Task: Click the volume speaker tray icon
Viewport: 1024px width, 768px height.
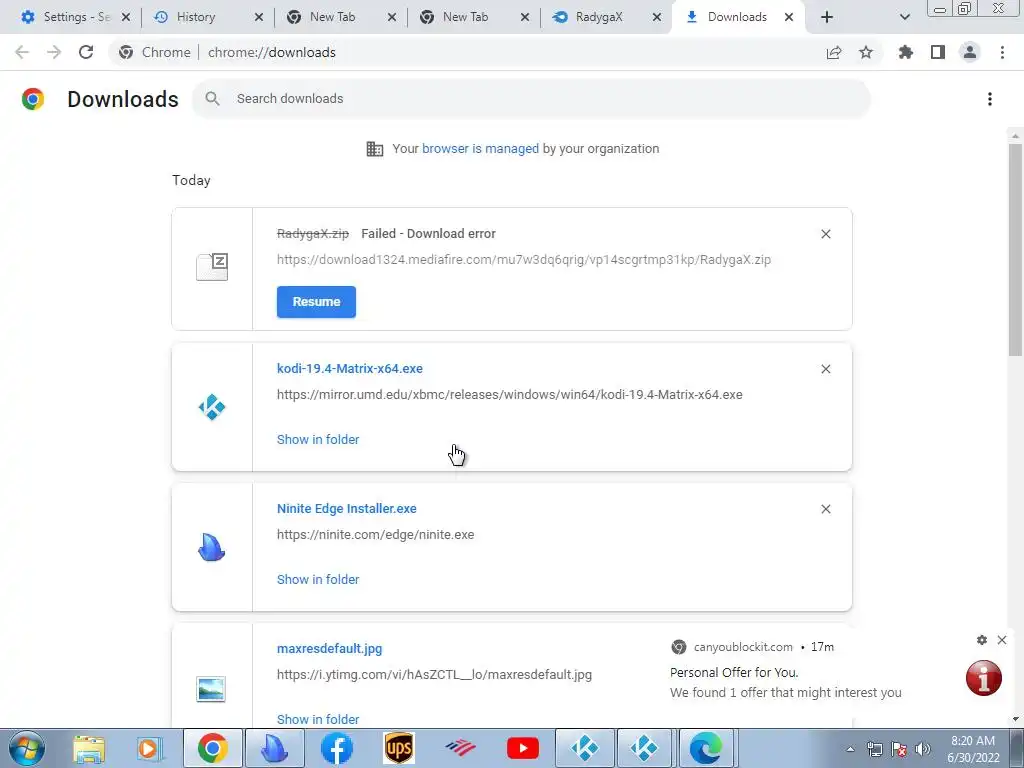Action: coord(923,749)
